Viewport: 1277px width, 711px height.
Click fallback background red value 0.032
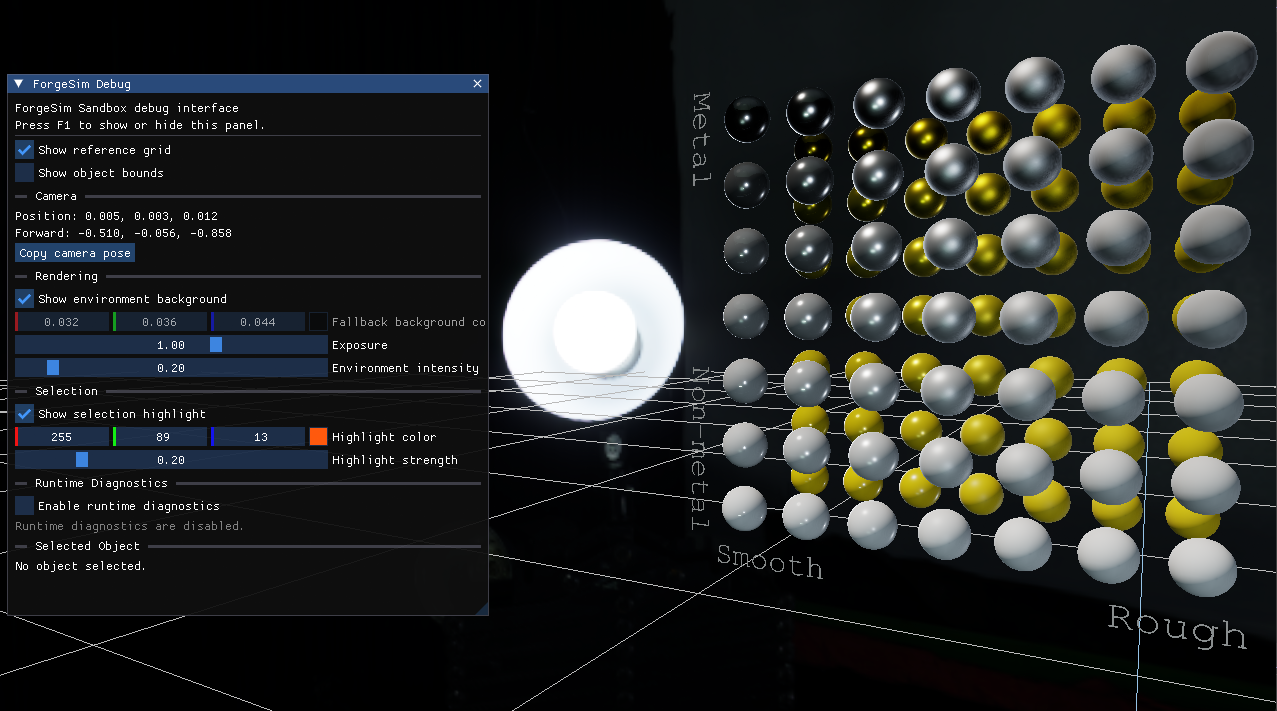(62, 322)
